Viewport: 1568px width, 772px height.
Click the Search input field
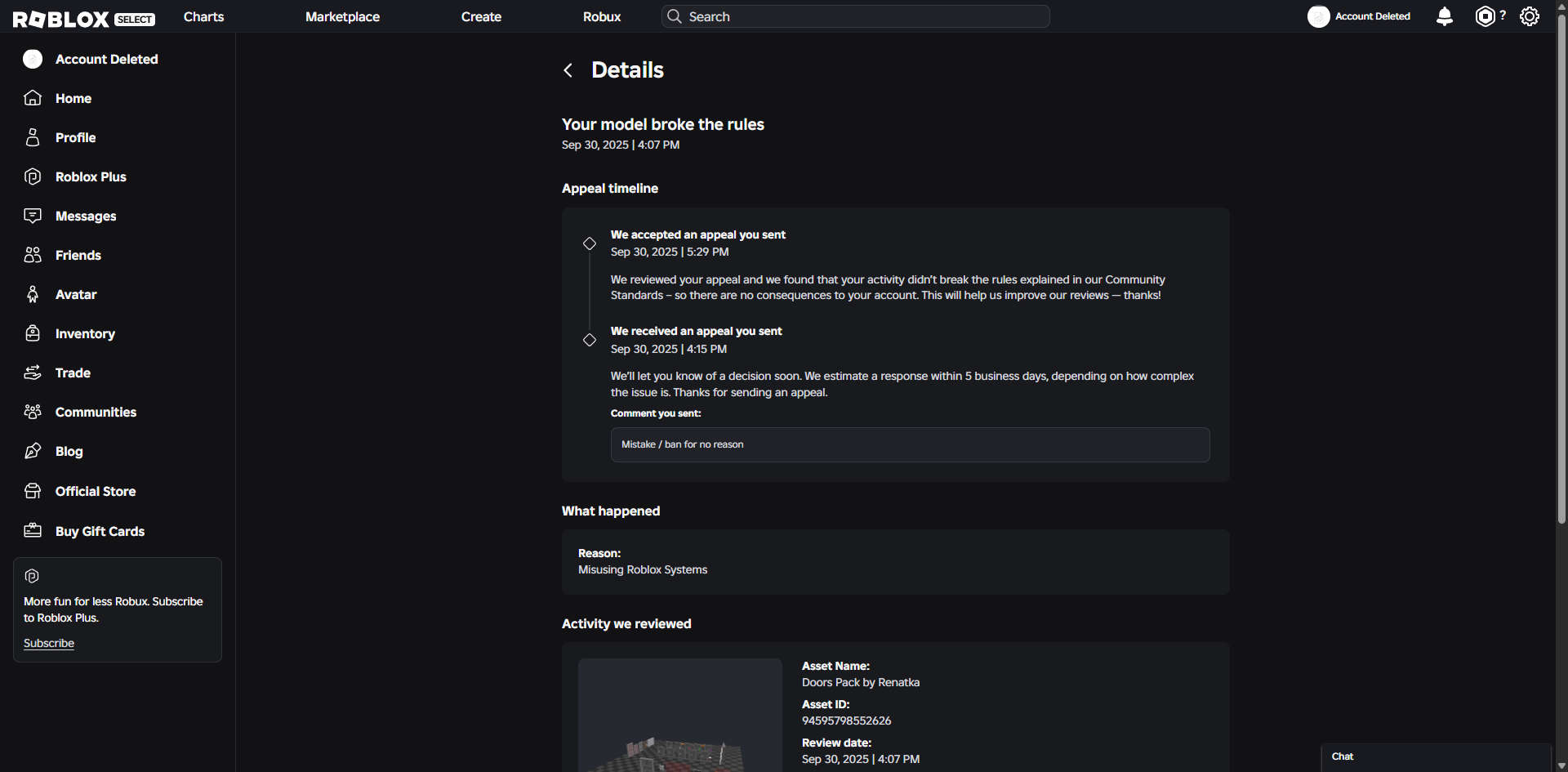tap(855, 16)
